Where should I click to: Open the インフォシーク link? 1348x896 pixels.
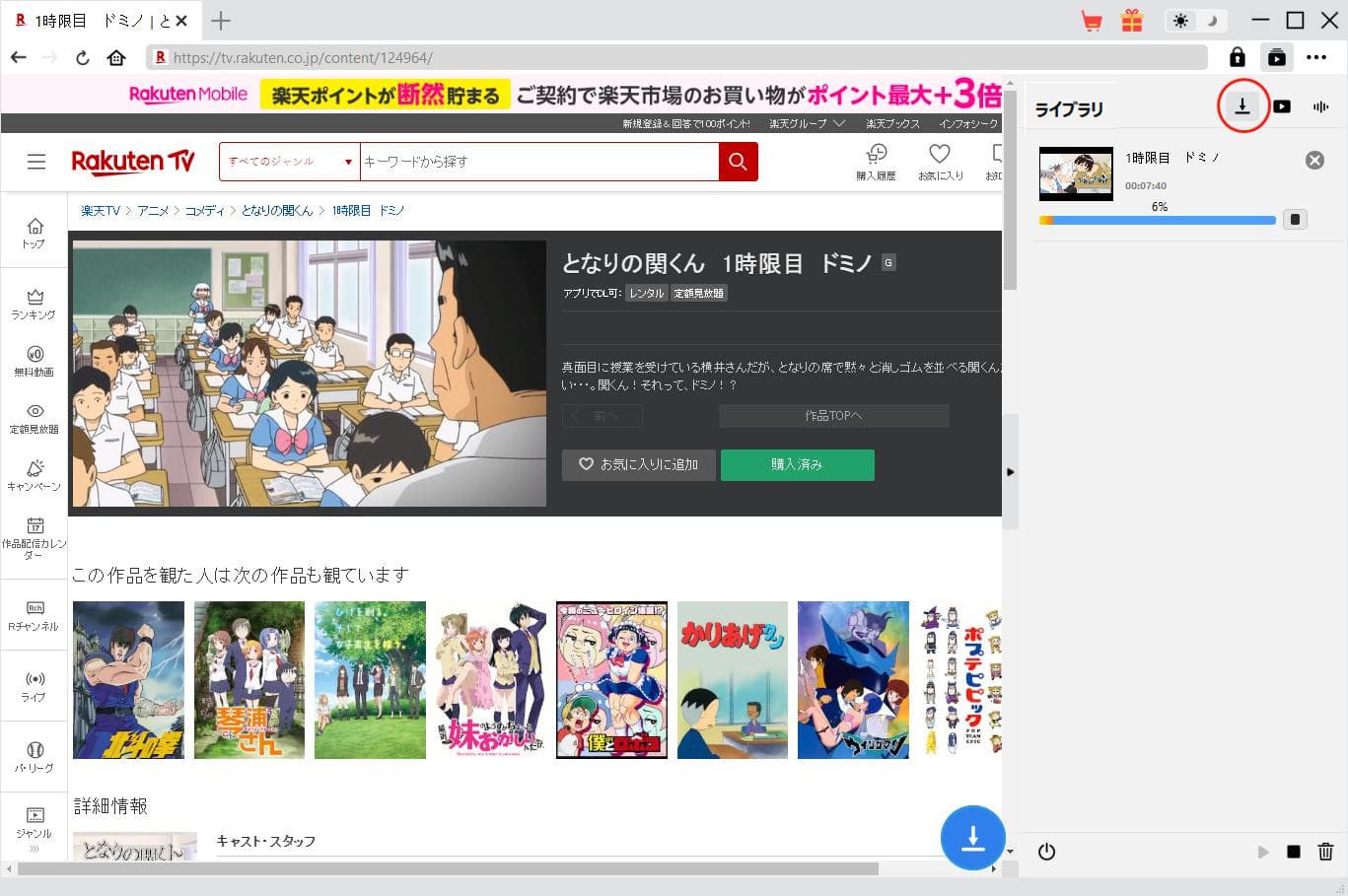pos(968,124)
